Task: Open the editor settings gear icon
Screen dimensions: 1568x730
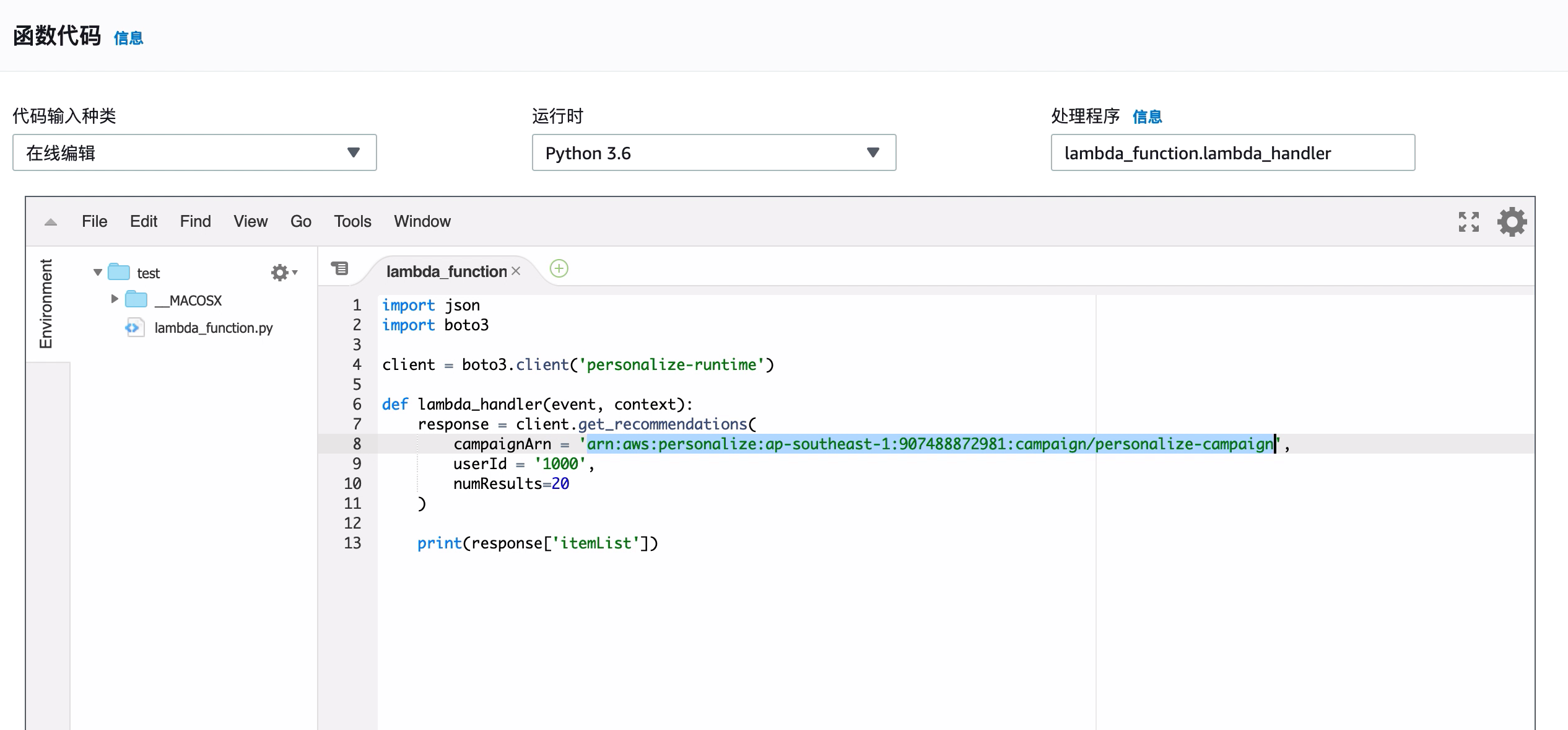Action: tap(1512, 222)
